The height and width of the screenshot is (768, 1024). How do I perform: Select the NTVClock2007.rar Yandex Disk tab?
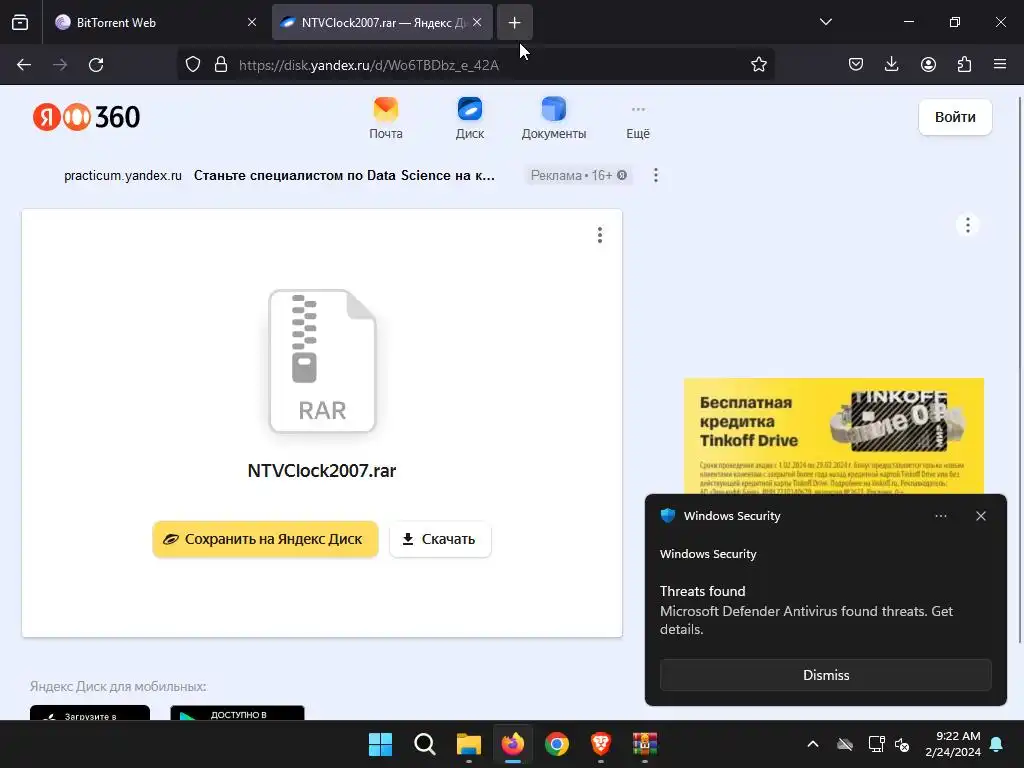point(382,22)
